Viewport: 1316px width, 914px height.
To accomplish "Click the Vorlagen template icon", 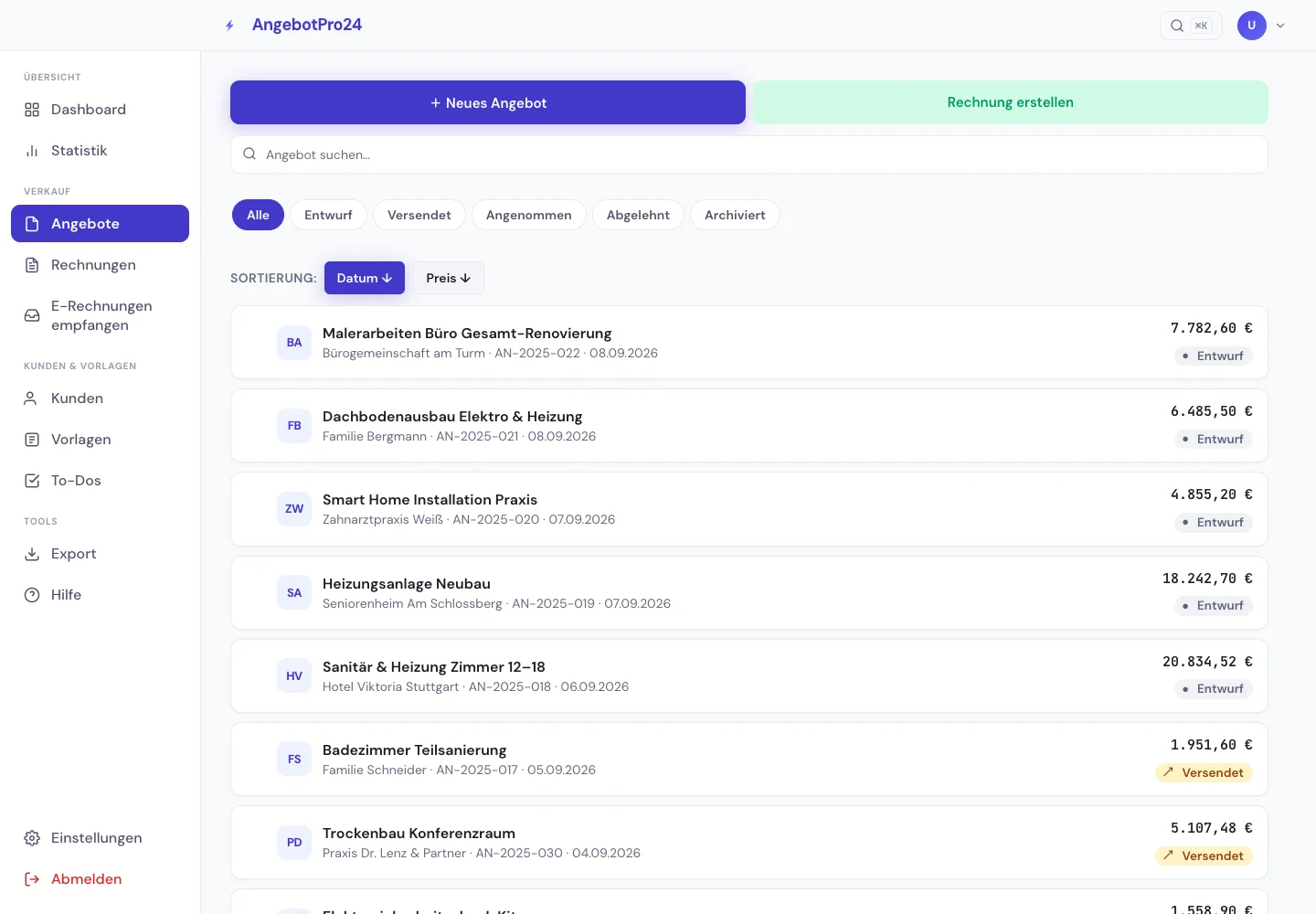I will tap(32, 440).
